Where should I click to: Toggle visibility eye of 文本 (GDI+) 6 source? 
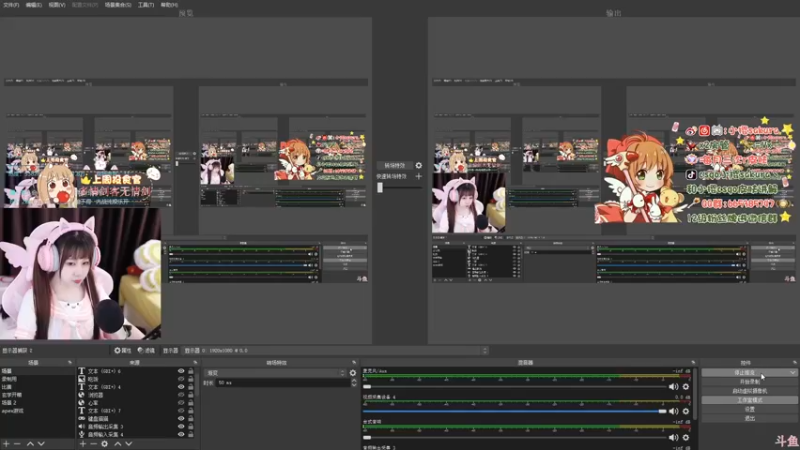(181, 371)
